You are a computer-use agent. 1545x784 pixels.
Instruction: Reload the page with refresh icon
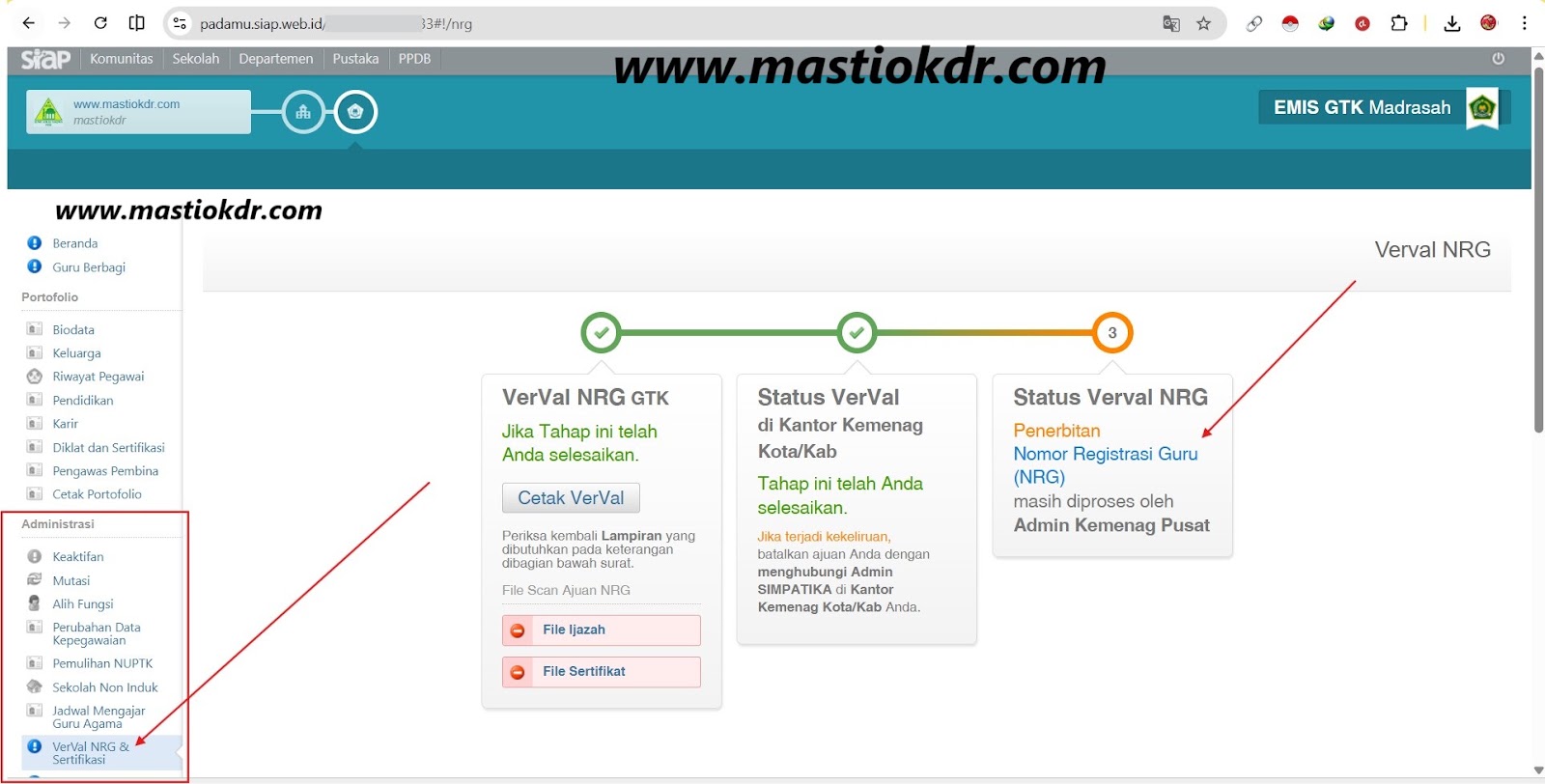100,23
